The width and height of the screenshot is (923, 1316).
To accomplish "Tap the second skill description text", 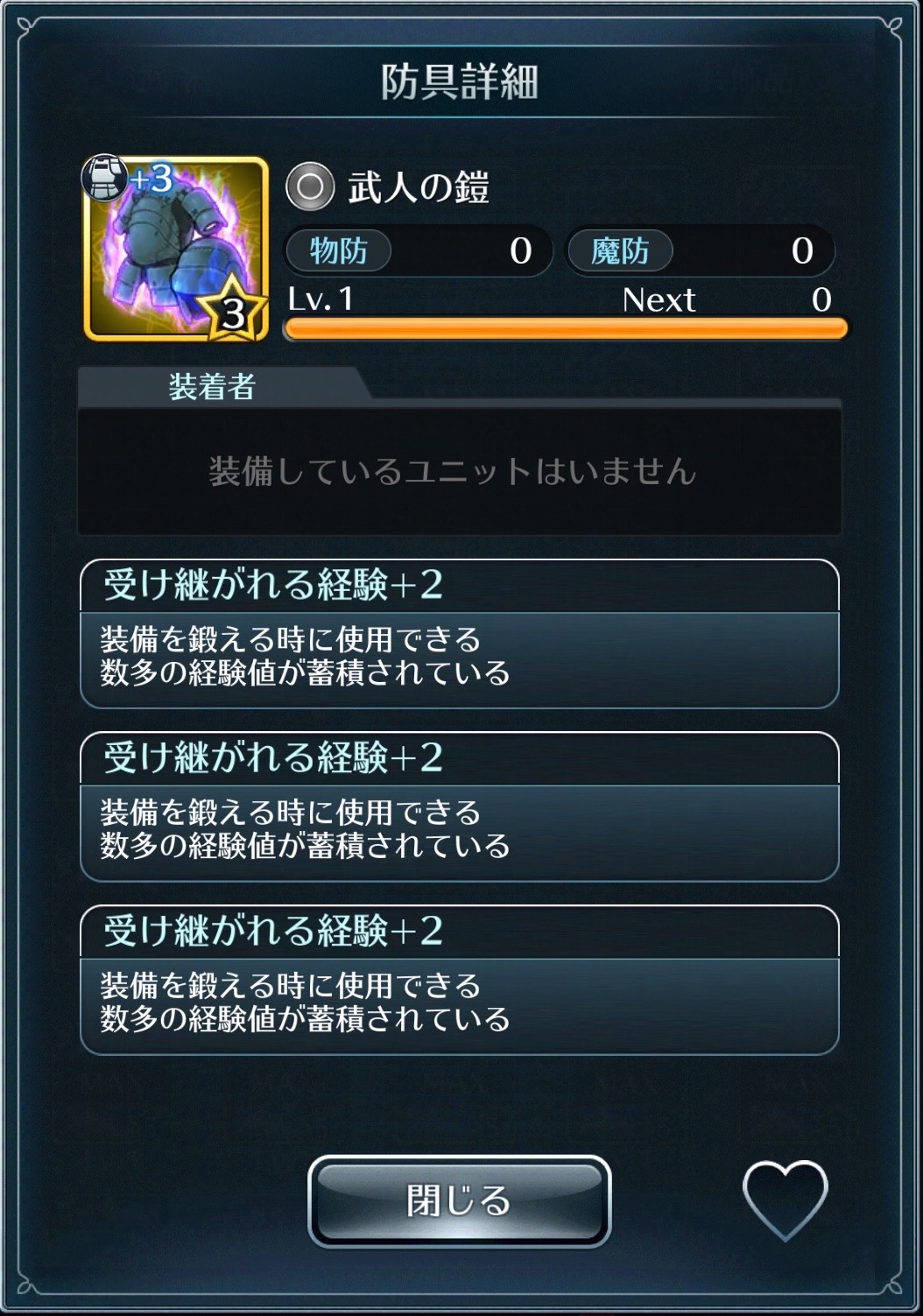I will 304,829.
